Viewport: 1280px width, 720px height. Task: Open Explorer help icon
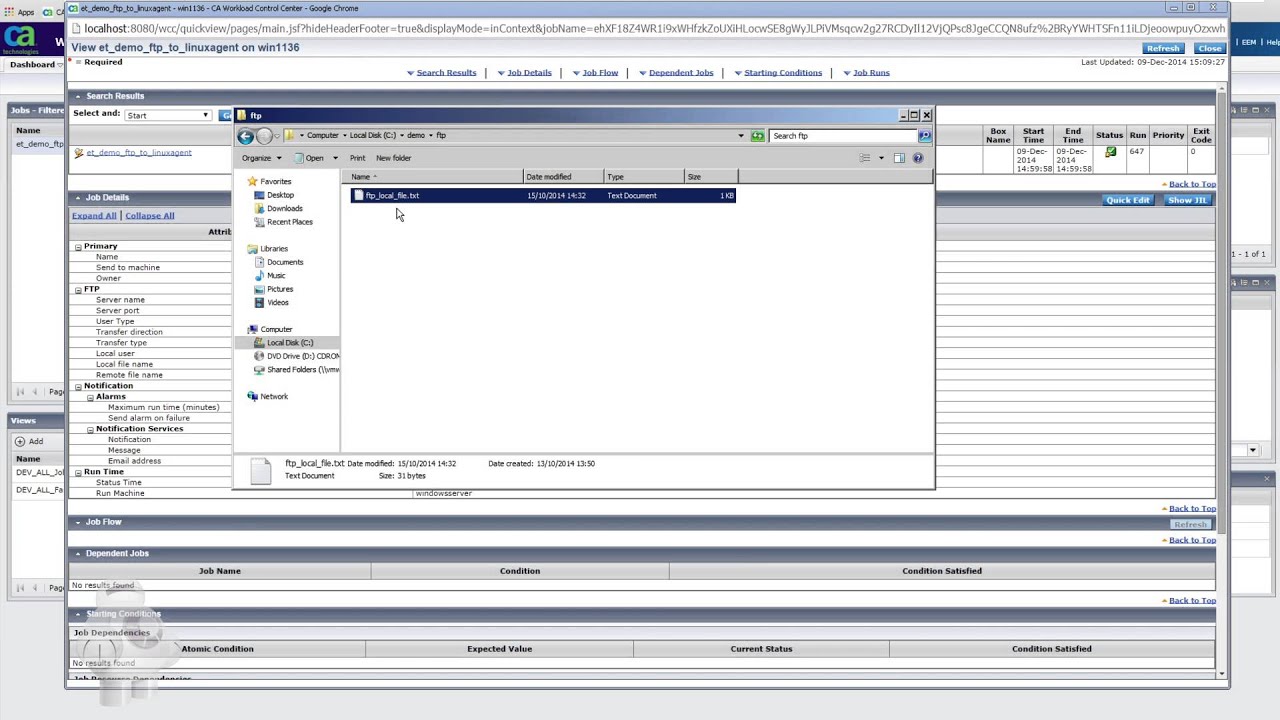917,158
